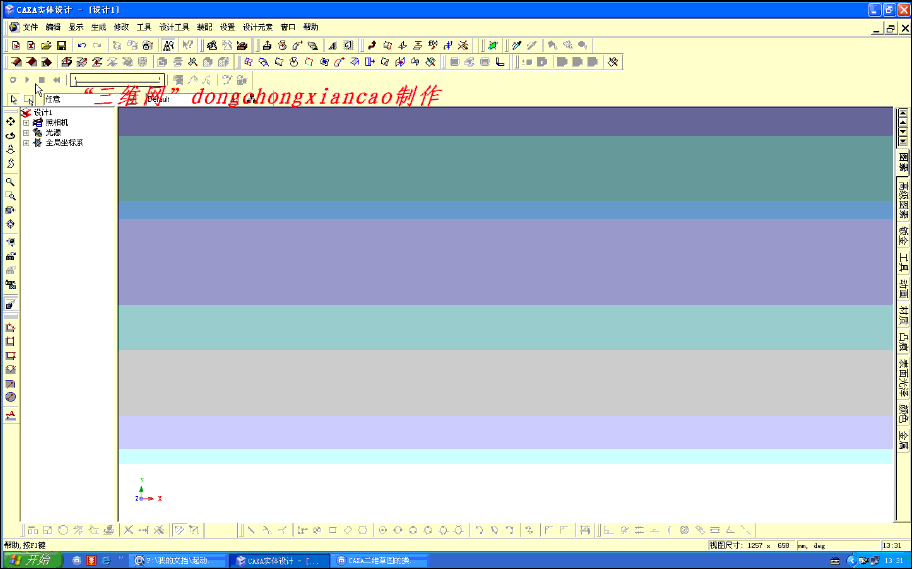Open the 生成 menu
Screen dimensions: 912x569
tap(98, 27)
